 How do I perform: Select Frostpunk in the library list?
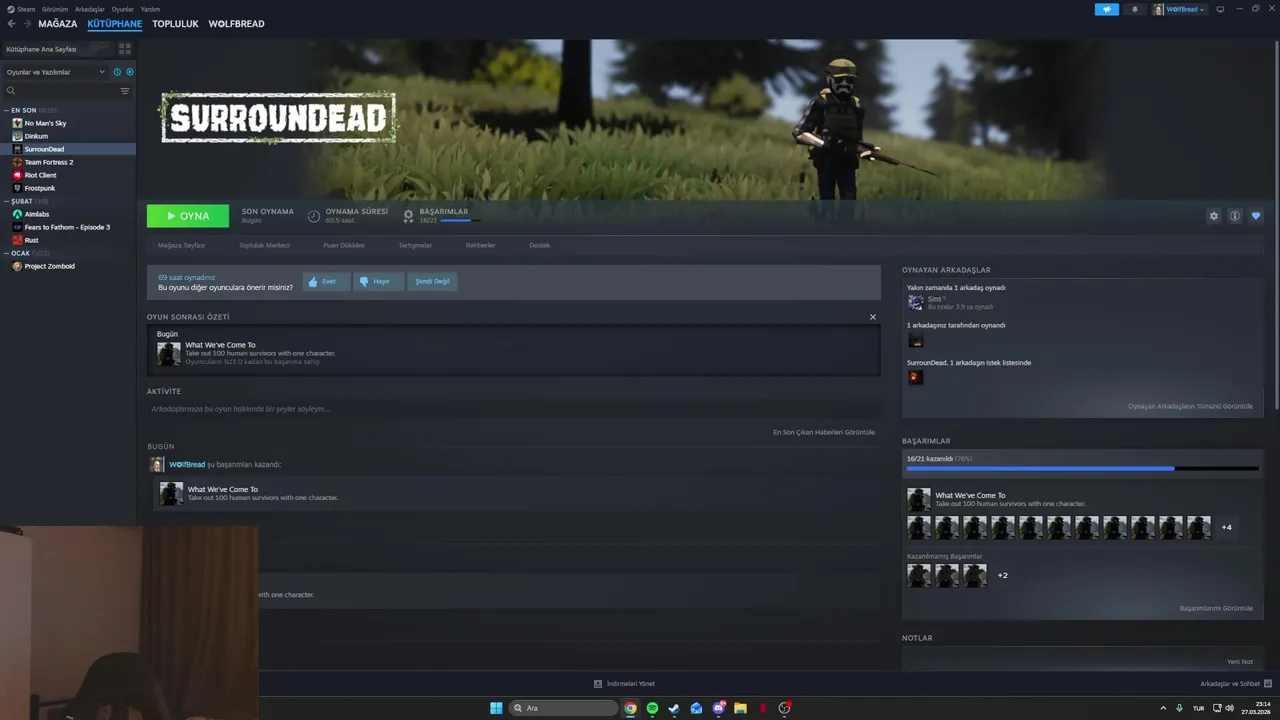tap(68, 188)
